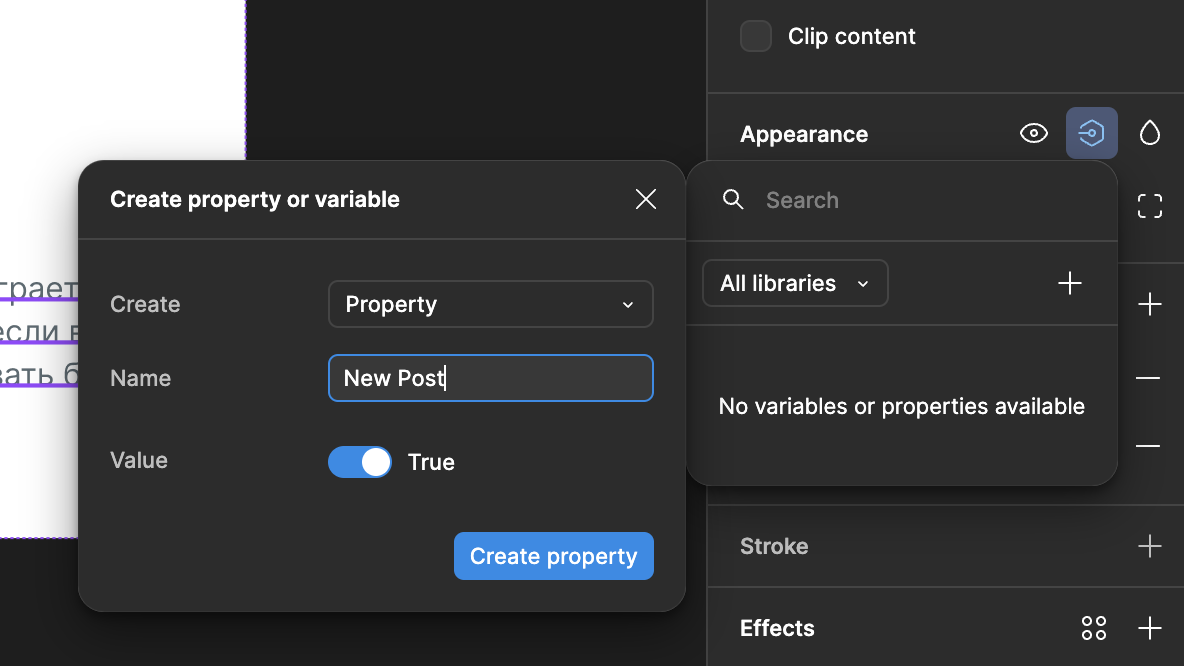Click the Create property button
The width and height of the screenshot is (1184, 666).
coord(553,556)
